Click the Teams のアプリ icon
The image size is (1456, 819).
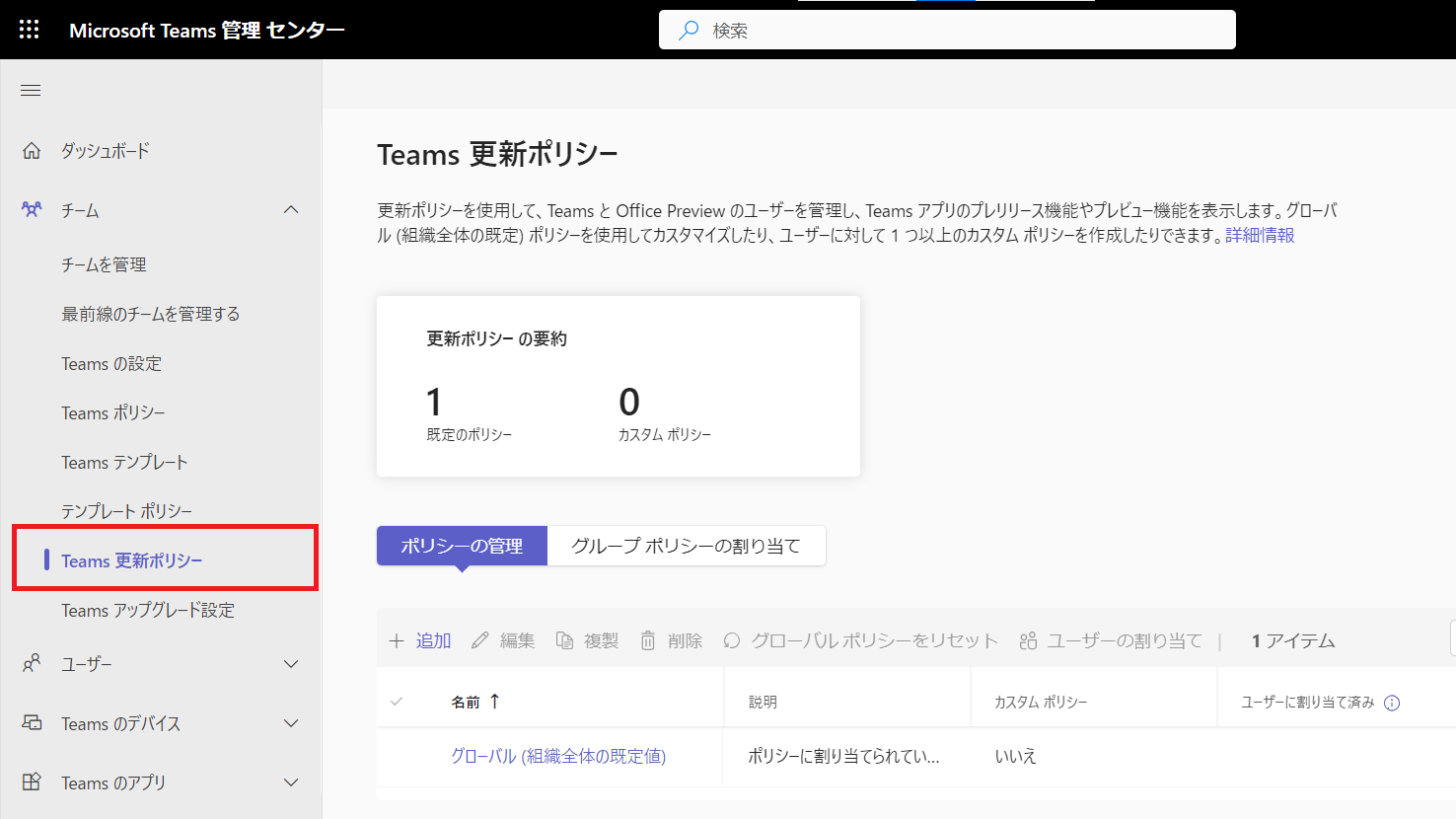pos(32,782)
